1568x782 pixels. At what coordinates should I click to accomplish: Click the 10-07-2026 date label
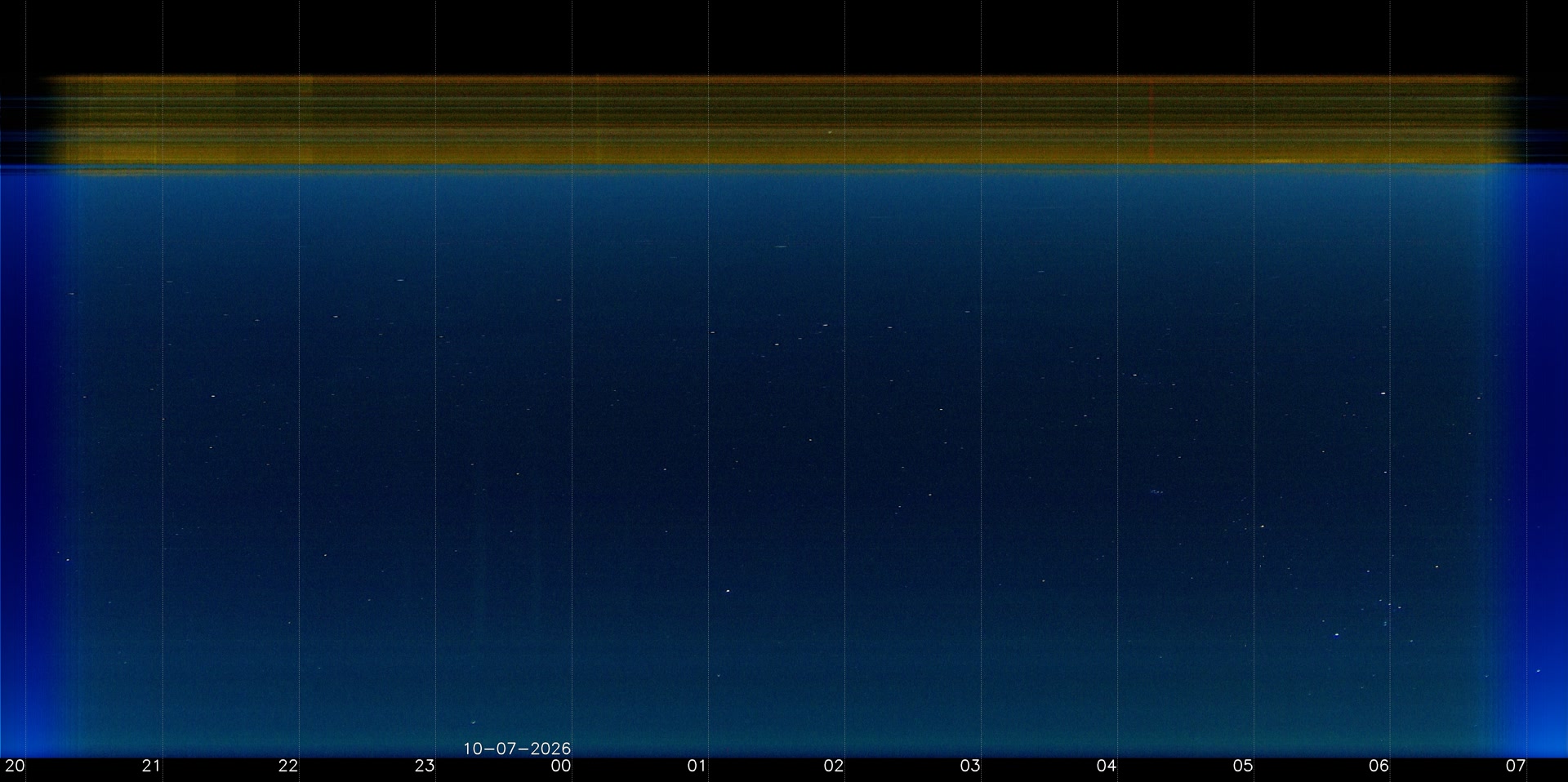coord(517,749)
